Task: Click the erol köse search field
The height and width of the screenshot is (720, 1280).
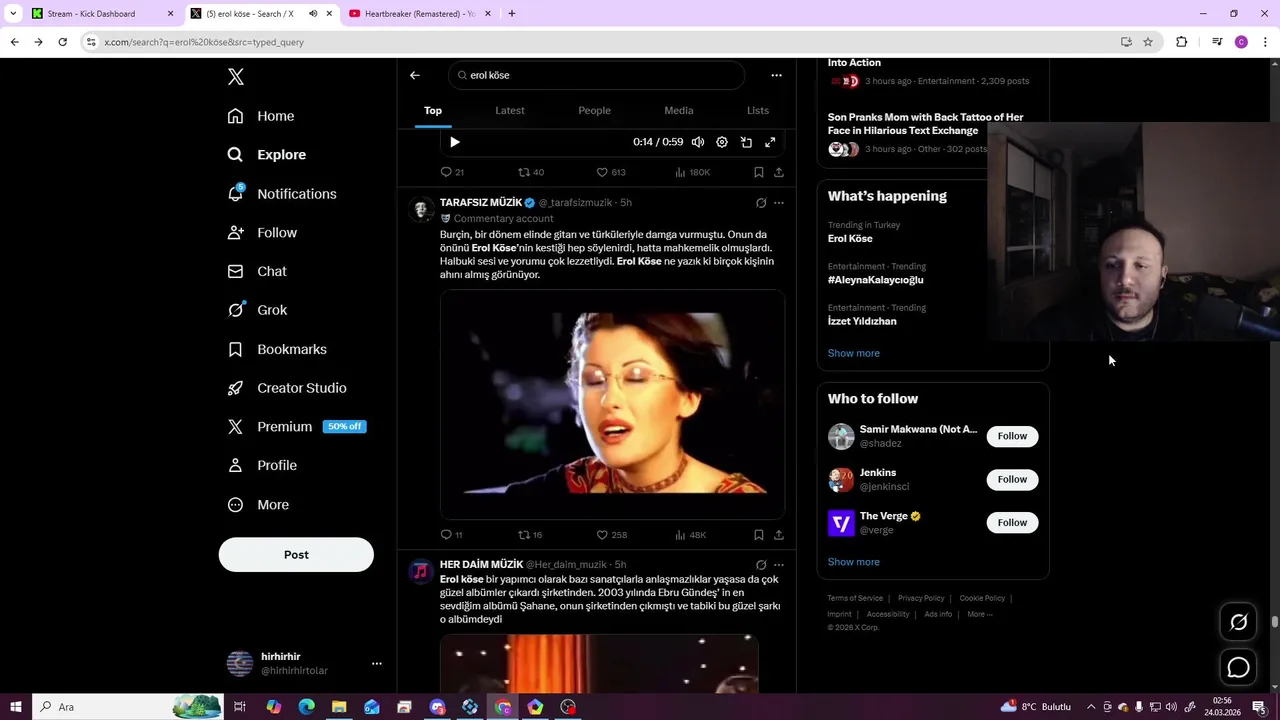Action: pos(596,75)
